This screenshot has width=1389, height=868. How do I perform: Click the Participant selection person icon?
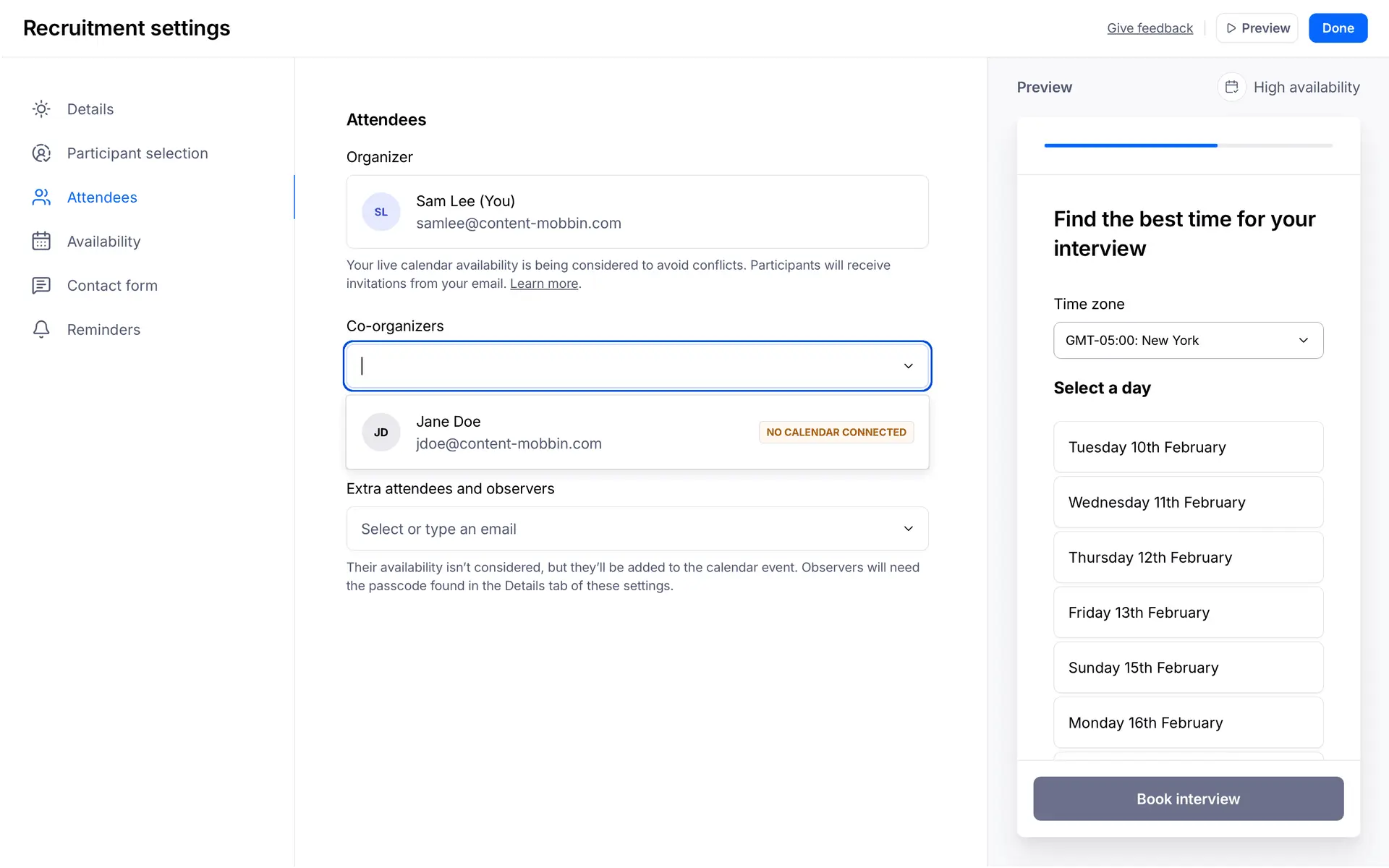41,153
